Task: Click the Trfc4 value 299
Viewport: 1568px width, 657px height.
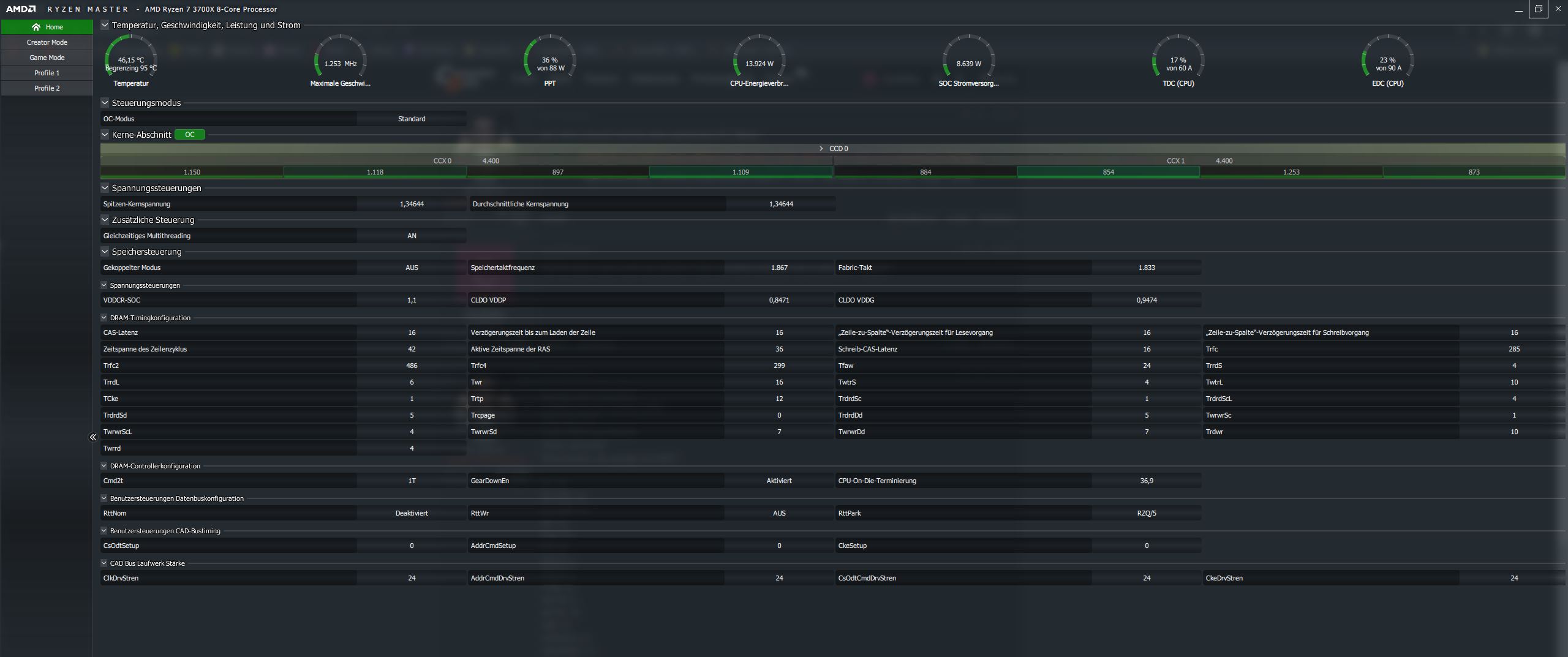Action: [779, 366]
